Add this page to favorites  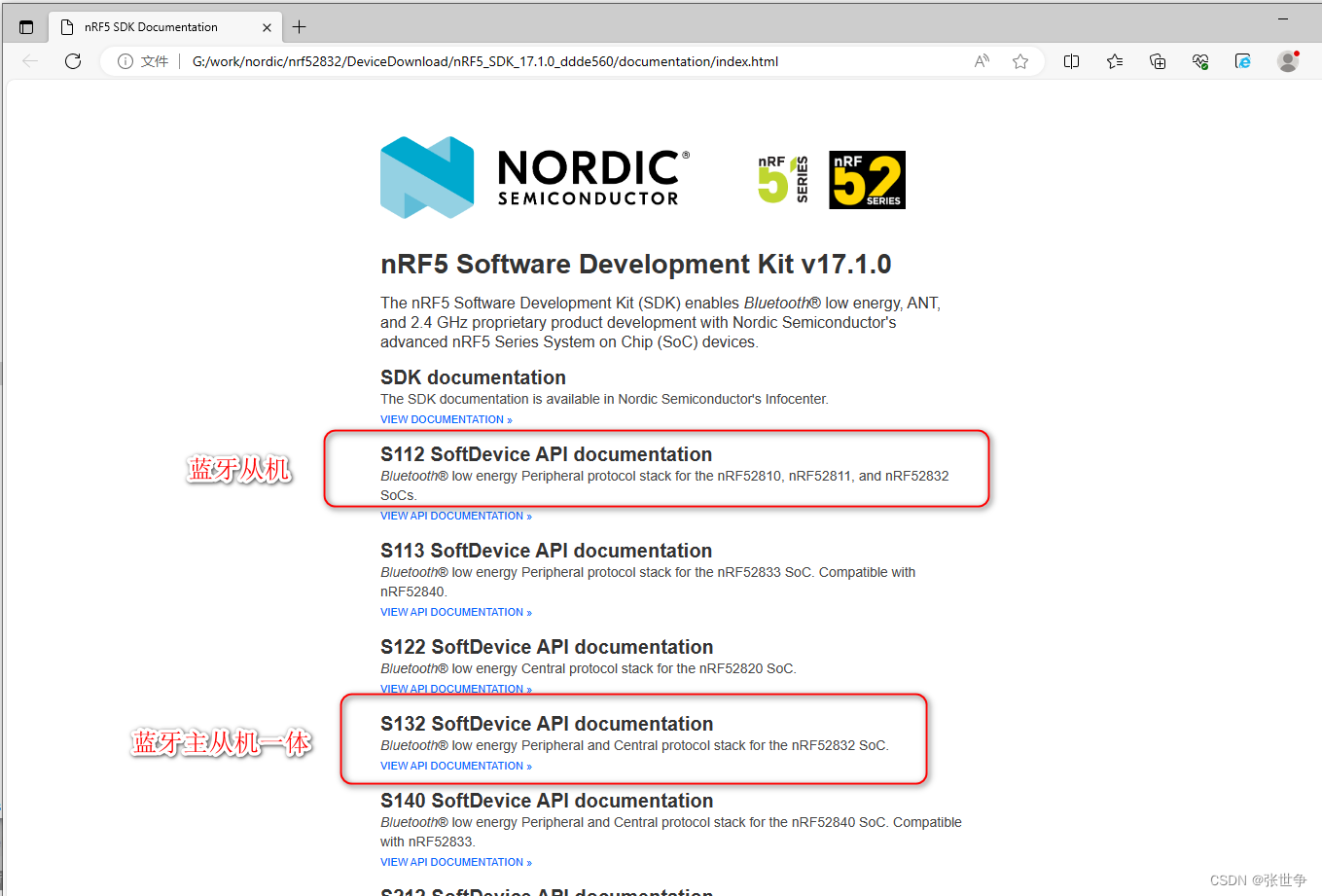point(1020,61)
